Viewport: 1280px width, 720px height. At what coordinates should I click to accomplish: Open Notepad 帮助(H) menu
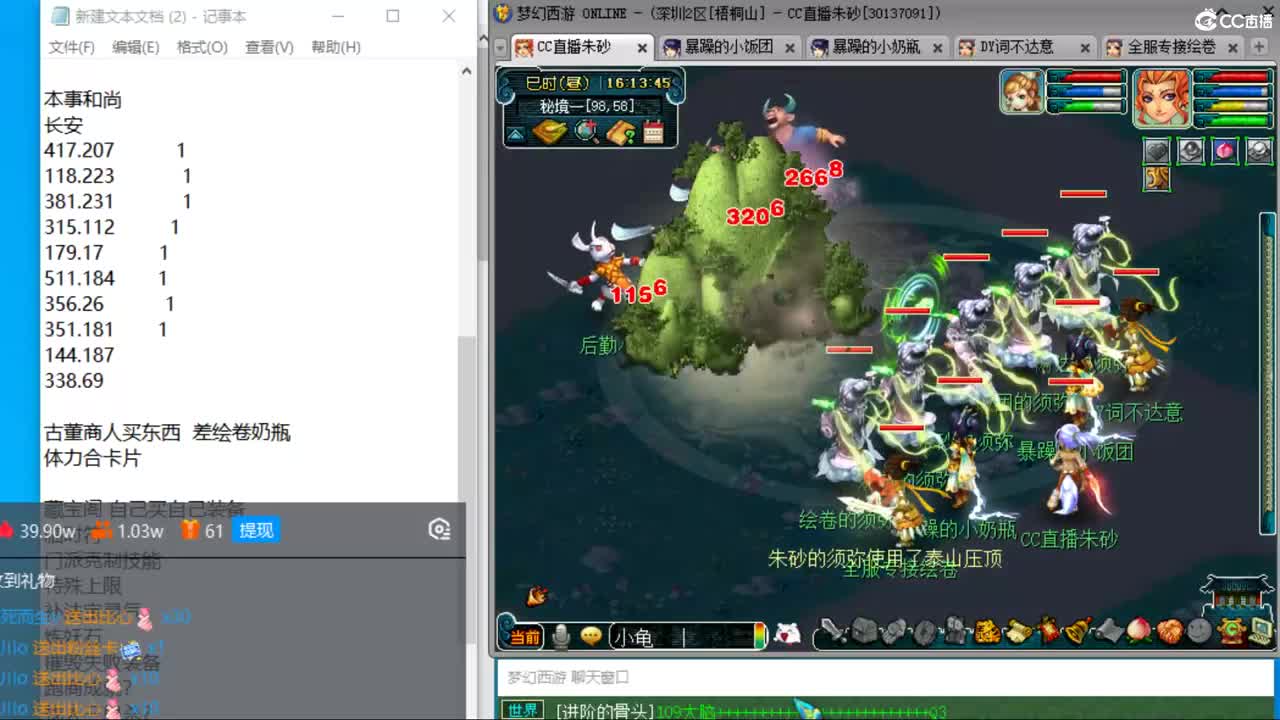click(336, 47)
